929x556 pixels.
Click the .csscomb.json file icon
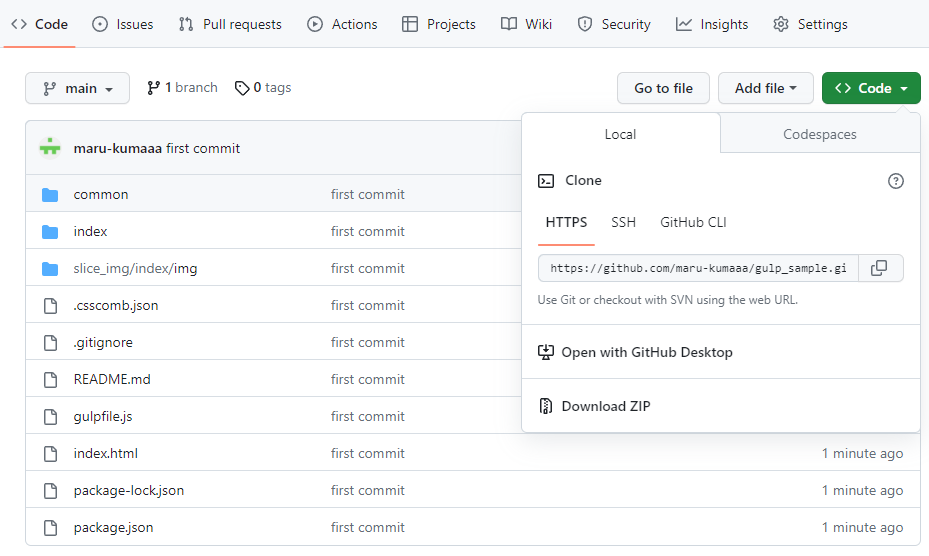coord(50,306)
